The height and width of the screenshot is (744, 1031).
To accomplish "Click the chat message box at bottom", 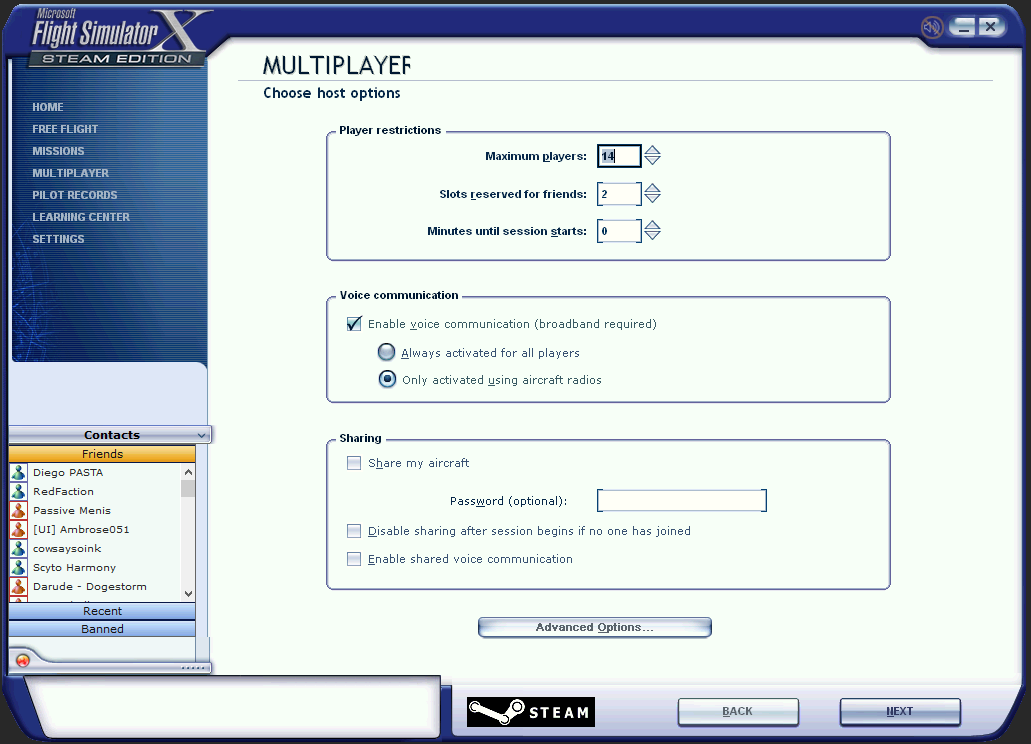I will pos(232,706).
